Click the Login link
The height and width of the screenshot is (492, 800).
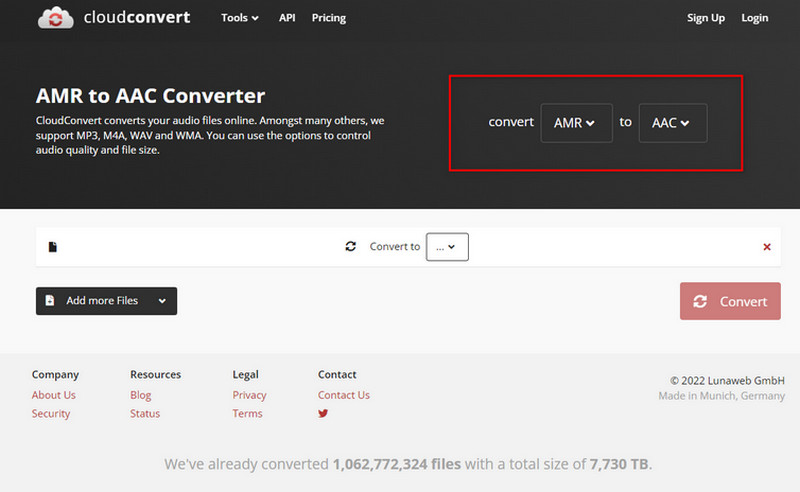[x=755, y=18]
